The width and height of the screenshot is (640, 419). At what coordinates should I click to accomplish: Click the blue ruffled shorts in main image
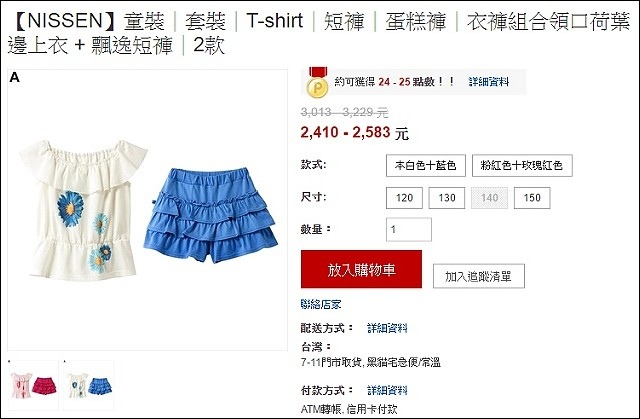click(x=211, y=215)
